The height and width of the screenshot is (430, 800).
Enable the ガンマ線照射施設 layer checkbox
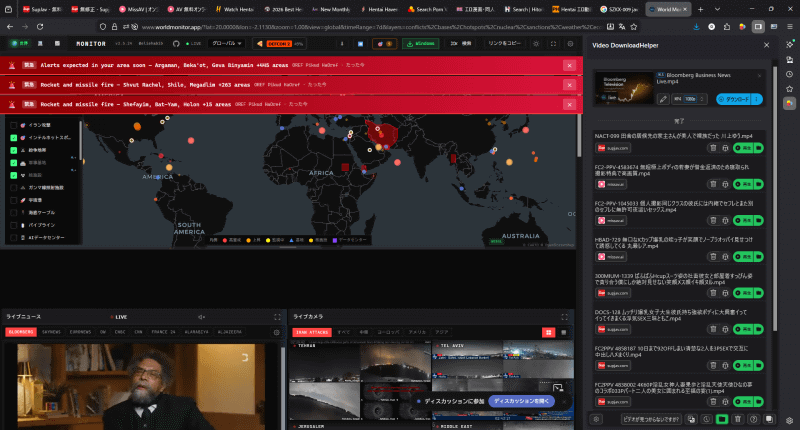pos(14,188)
